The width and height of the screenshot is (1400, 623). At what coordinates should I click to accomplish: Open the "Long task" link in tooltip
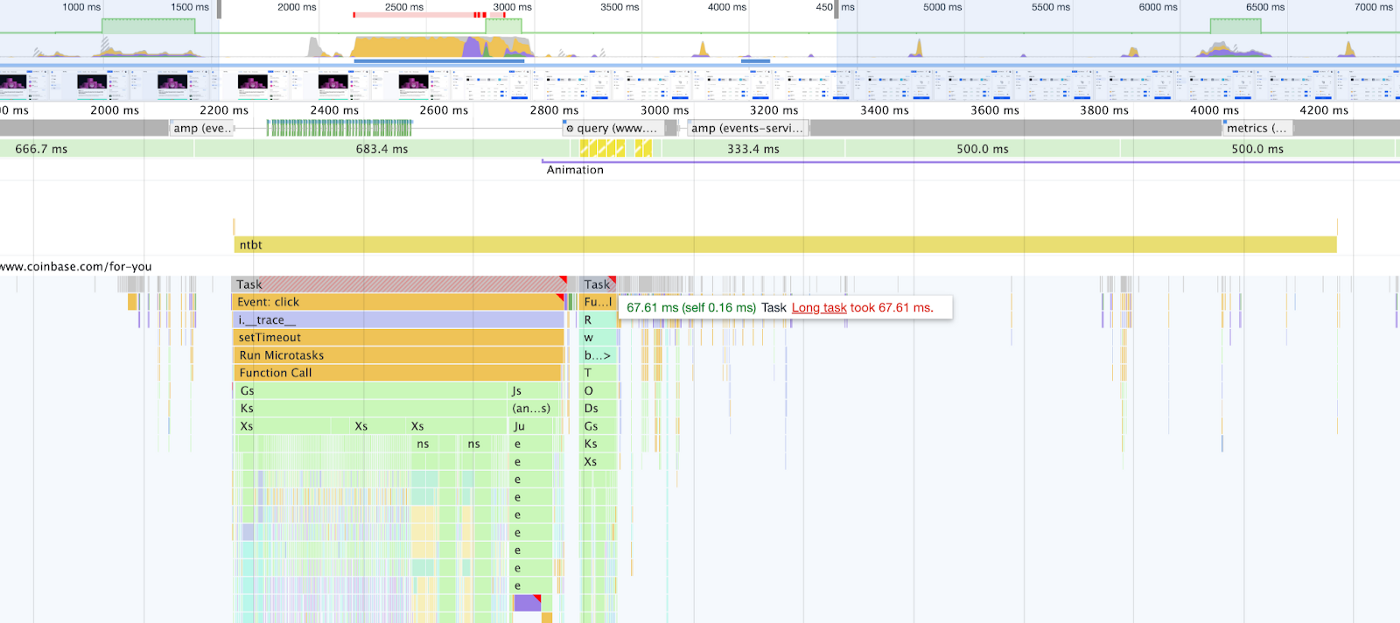point(819,308)
